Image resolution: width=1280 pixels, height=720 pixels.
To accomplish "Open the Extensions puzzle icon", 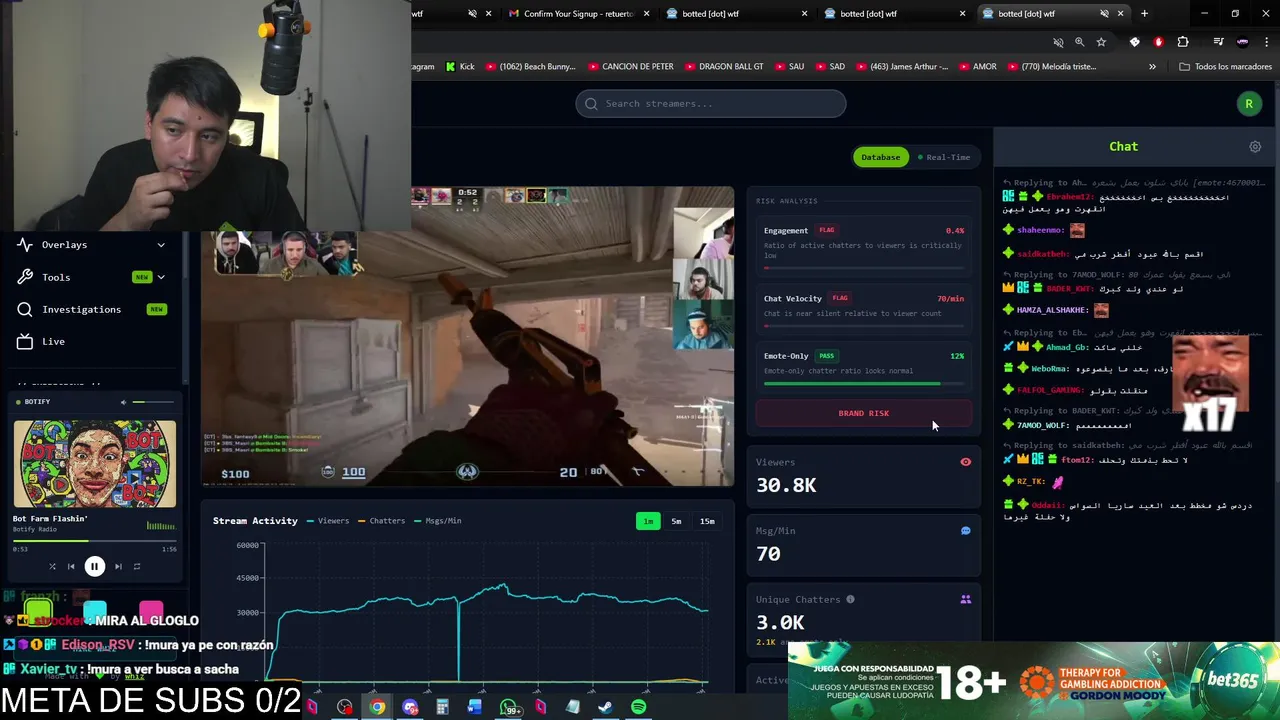I will [x=1183, y=42].
